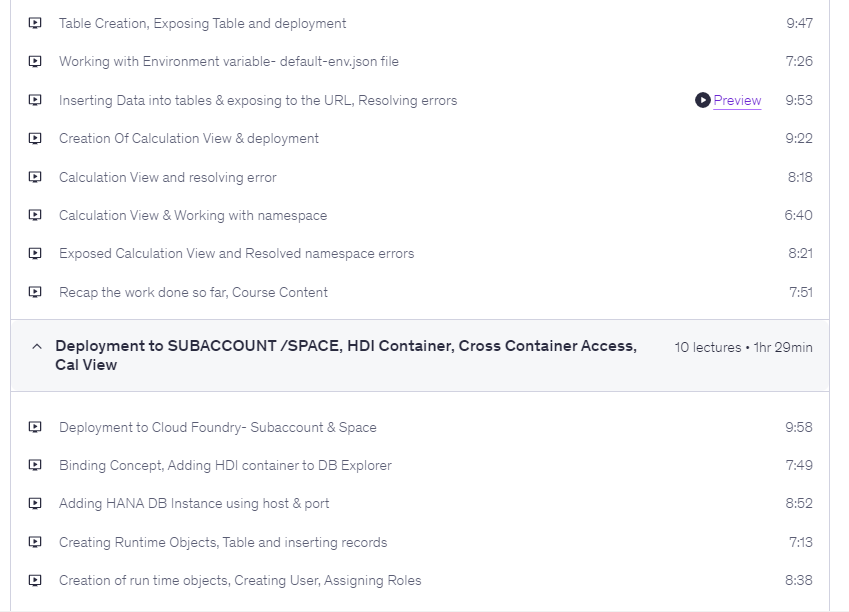Image resolution: width=849 pixels, height=612 pixels.
Task: Click video icon beside Environment variable lecture
Action: coord(35,61)
